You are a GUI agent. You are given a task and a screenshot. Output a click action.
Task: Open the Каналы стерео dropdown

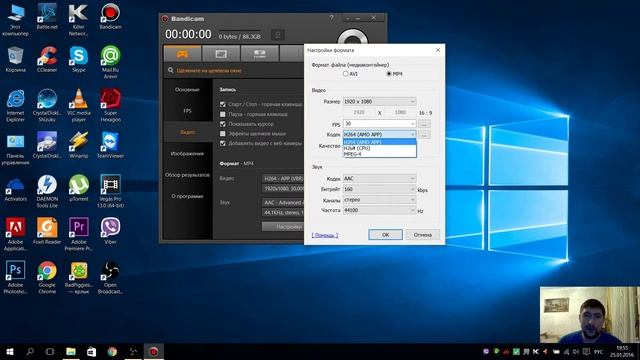[380, 200]
